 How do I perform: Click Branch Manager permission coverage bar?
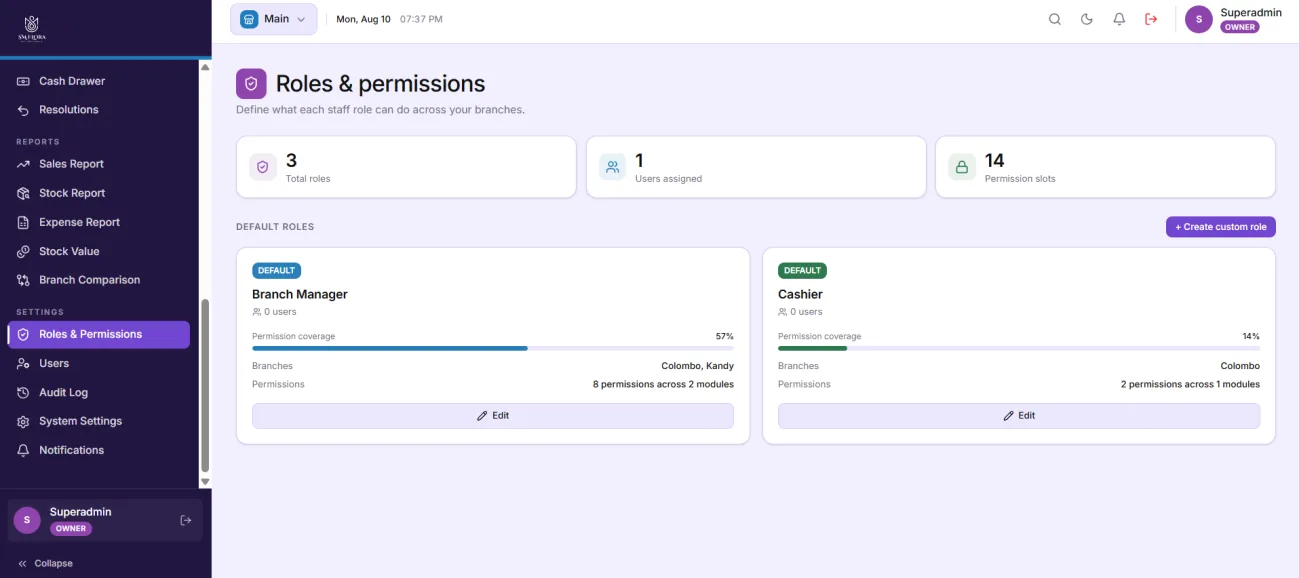pos(492,348)
